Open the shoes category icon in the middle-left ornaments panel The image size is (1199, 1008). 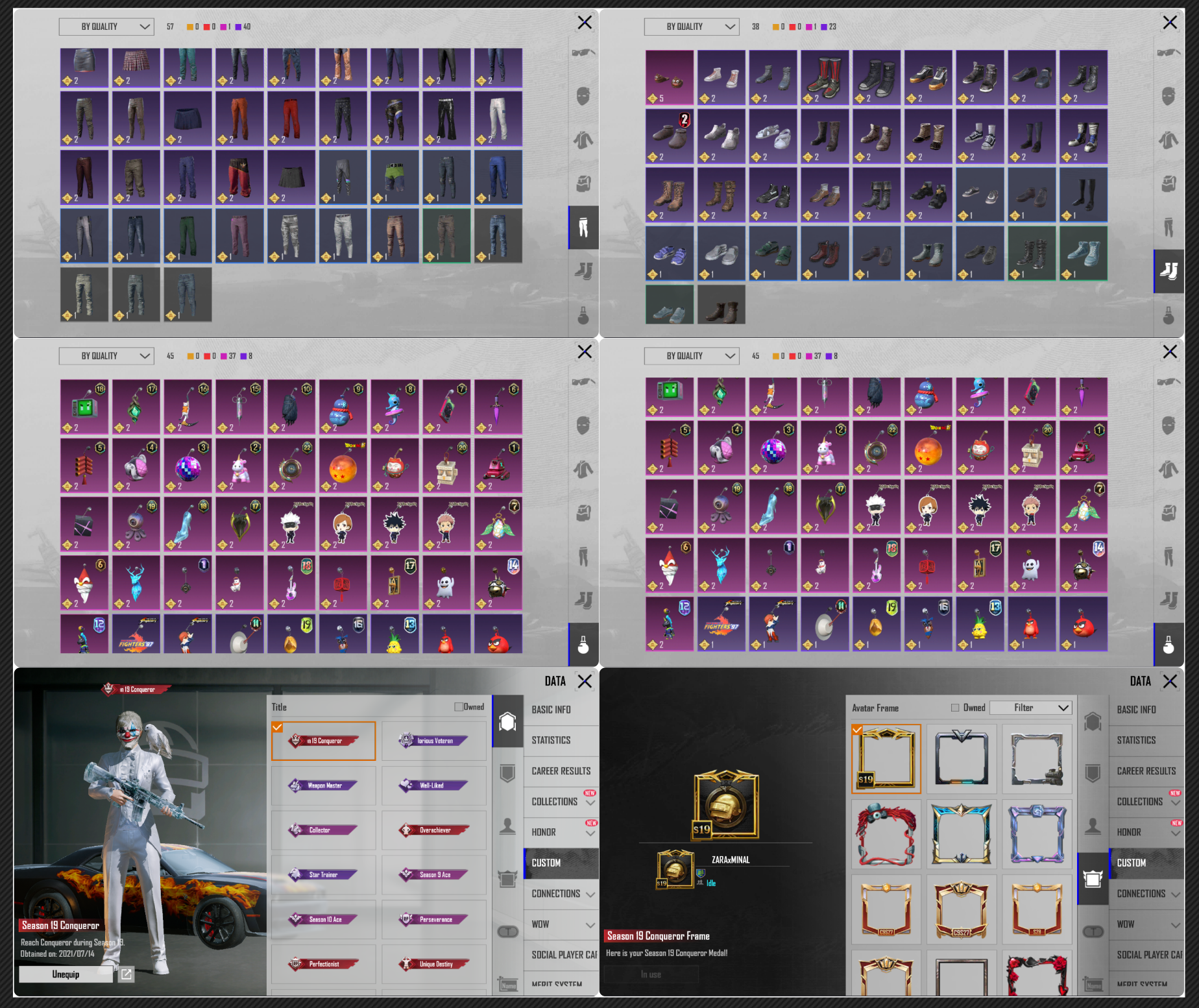583,599
